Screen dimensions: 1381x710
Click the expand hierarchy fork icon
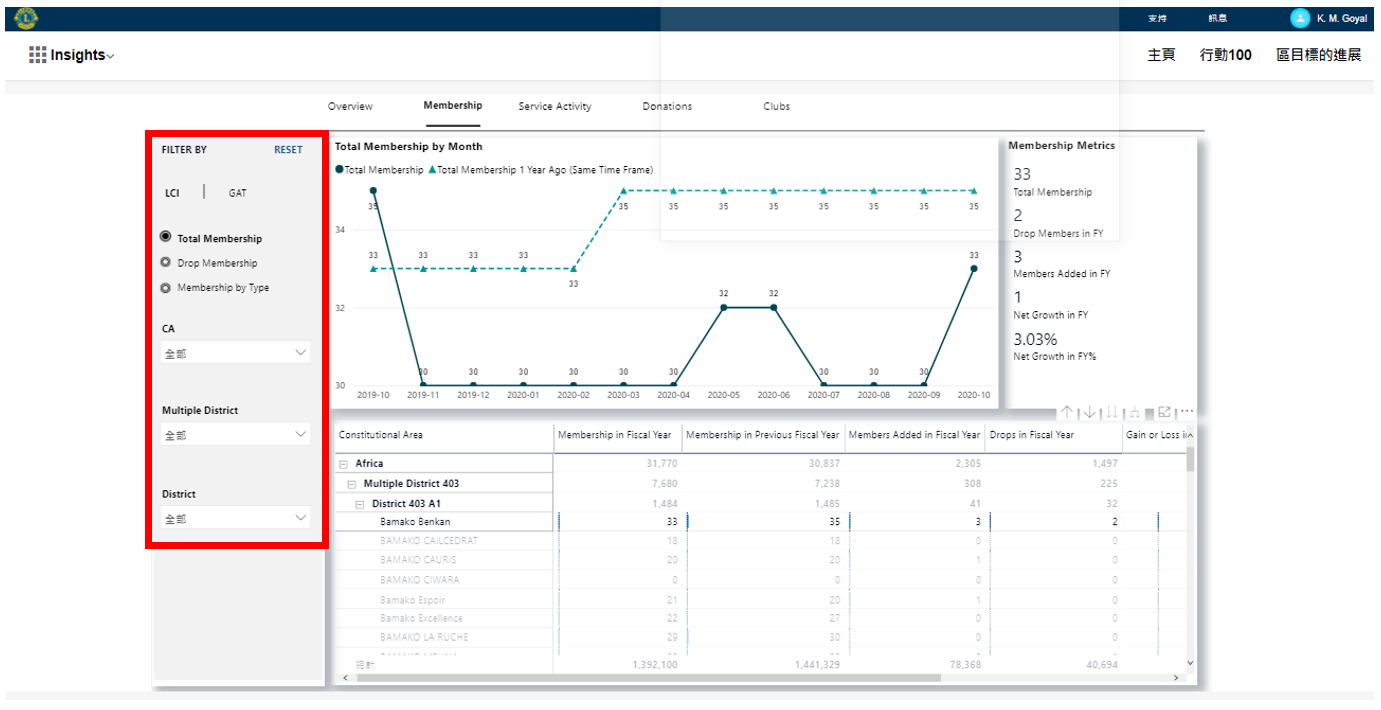point(1133,412)
